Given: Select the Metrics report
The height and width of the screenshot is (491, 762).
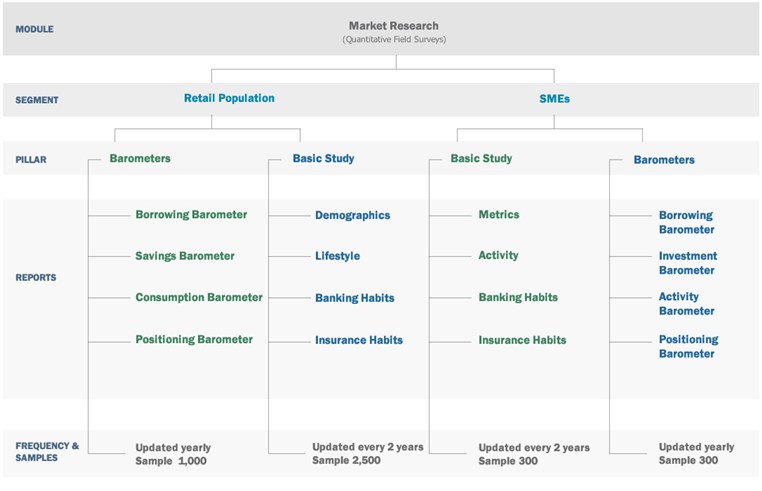Looking at the screenshot, I should pyautogui.click(x=499, y=214).
